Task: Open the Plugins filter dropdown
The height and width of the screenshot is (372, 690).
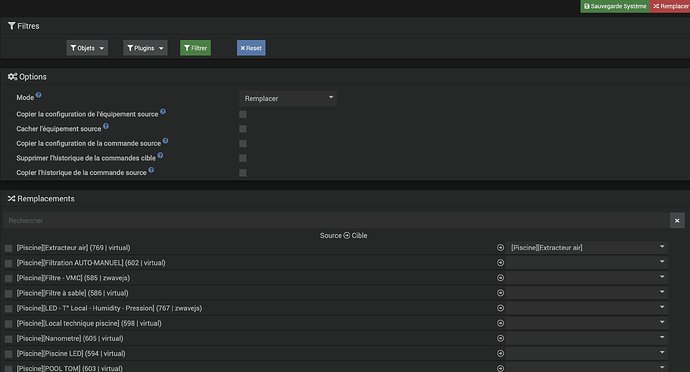Action: (145, 48)
